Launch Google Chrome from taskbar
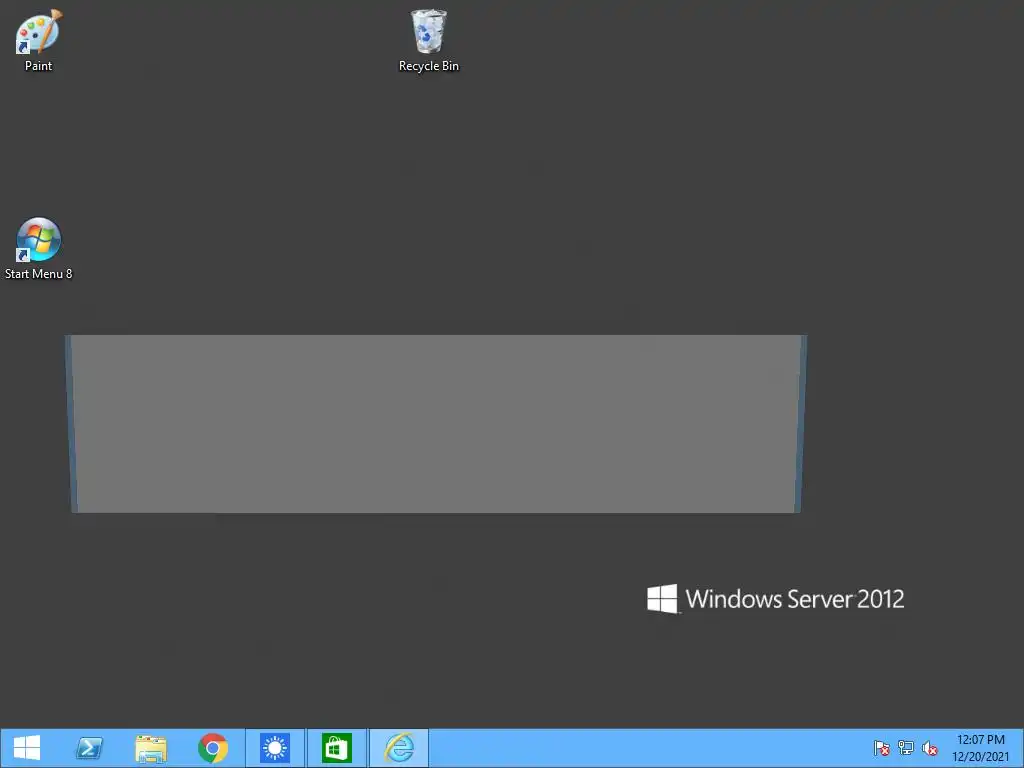Viewport: 1024px width, 768px height. click(213, 748)
